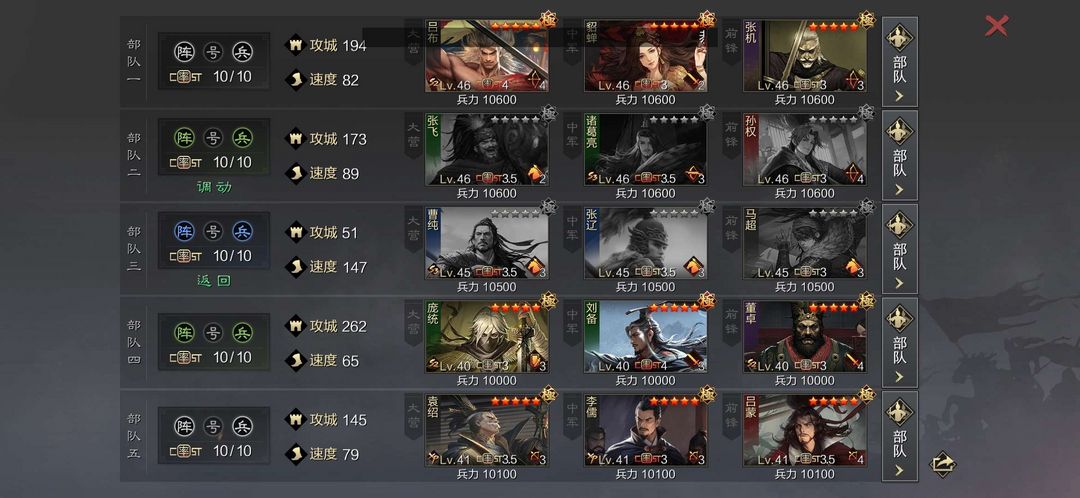Viewport: 1080px width, 498px height.
Task: Tap the 号 icon for 部队一
Action: click(x=213, y=52)
